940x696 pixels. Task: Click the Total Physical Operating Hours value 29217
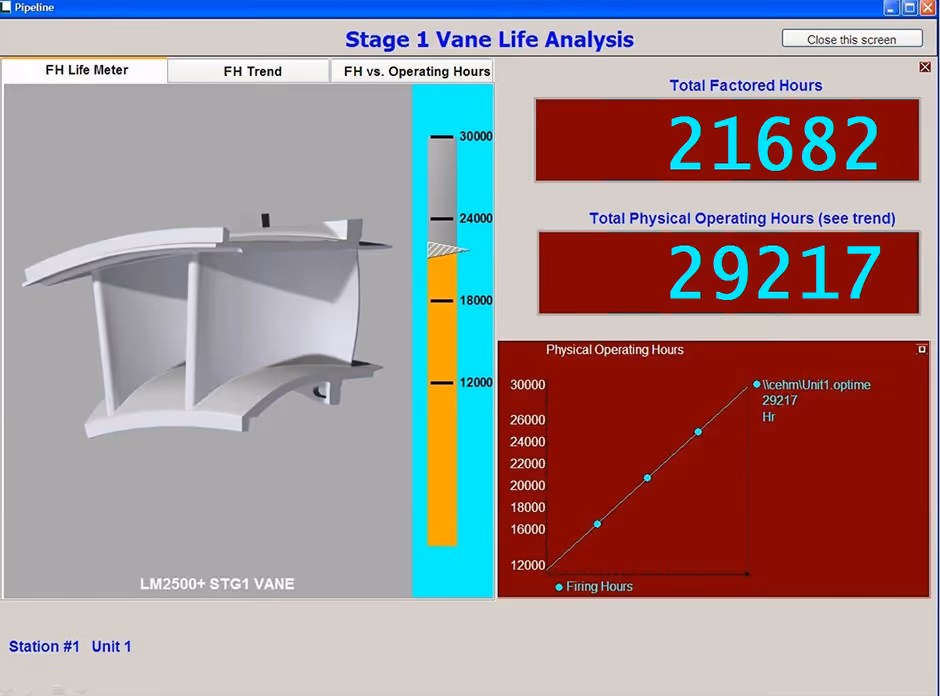click(x=774, y=272)
